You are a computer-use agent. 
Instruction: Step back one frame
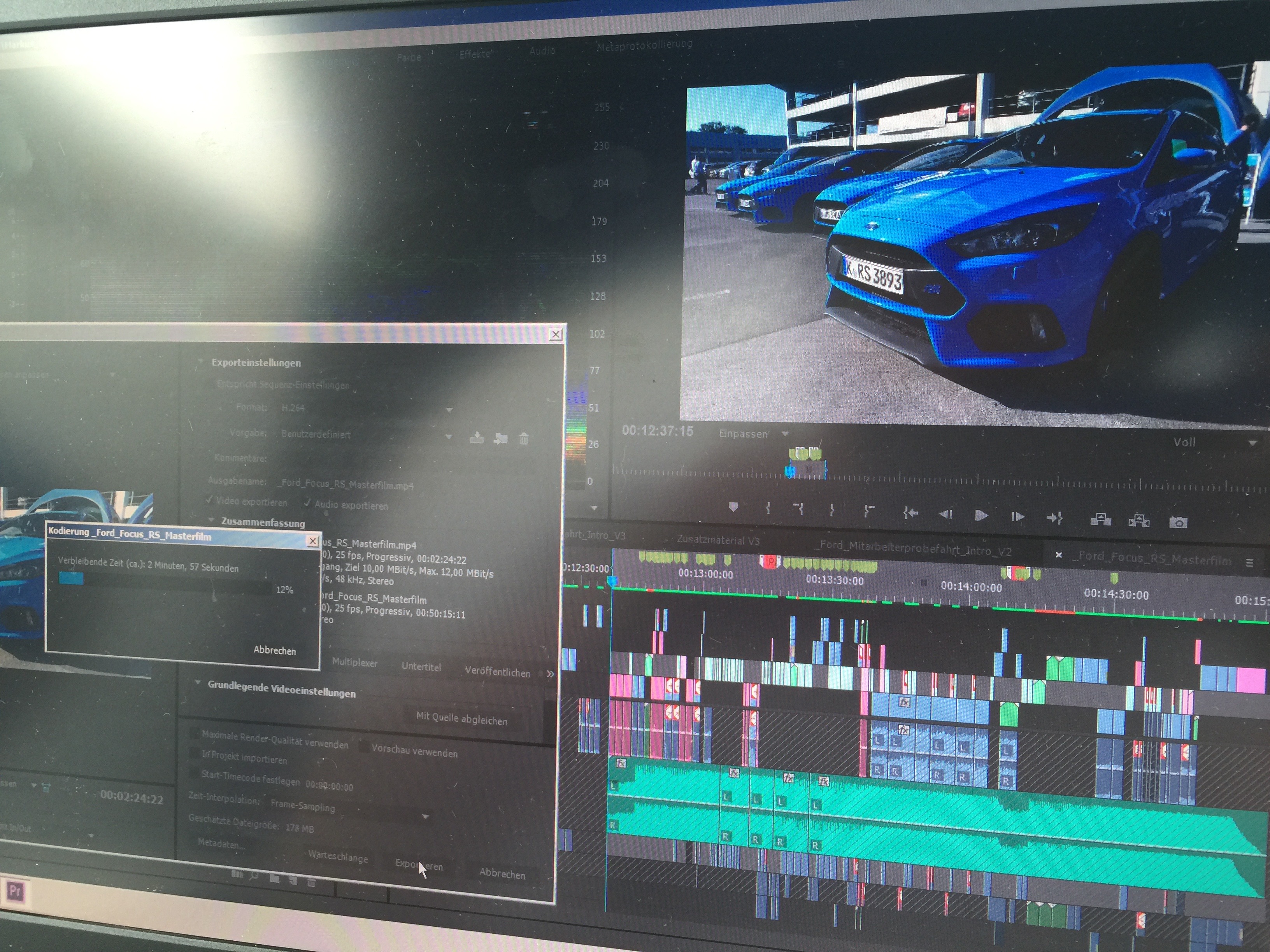pyautogui.click(x=945, y=514)
